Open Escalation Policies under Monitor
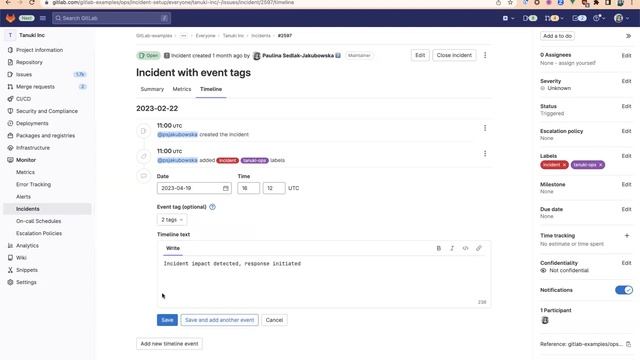The height and width of the screenshot is (360, 640). 39,233
